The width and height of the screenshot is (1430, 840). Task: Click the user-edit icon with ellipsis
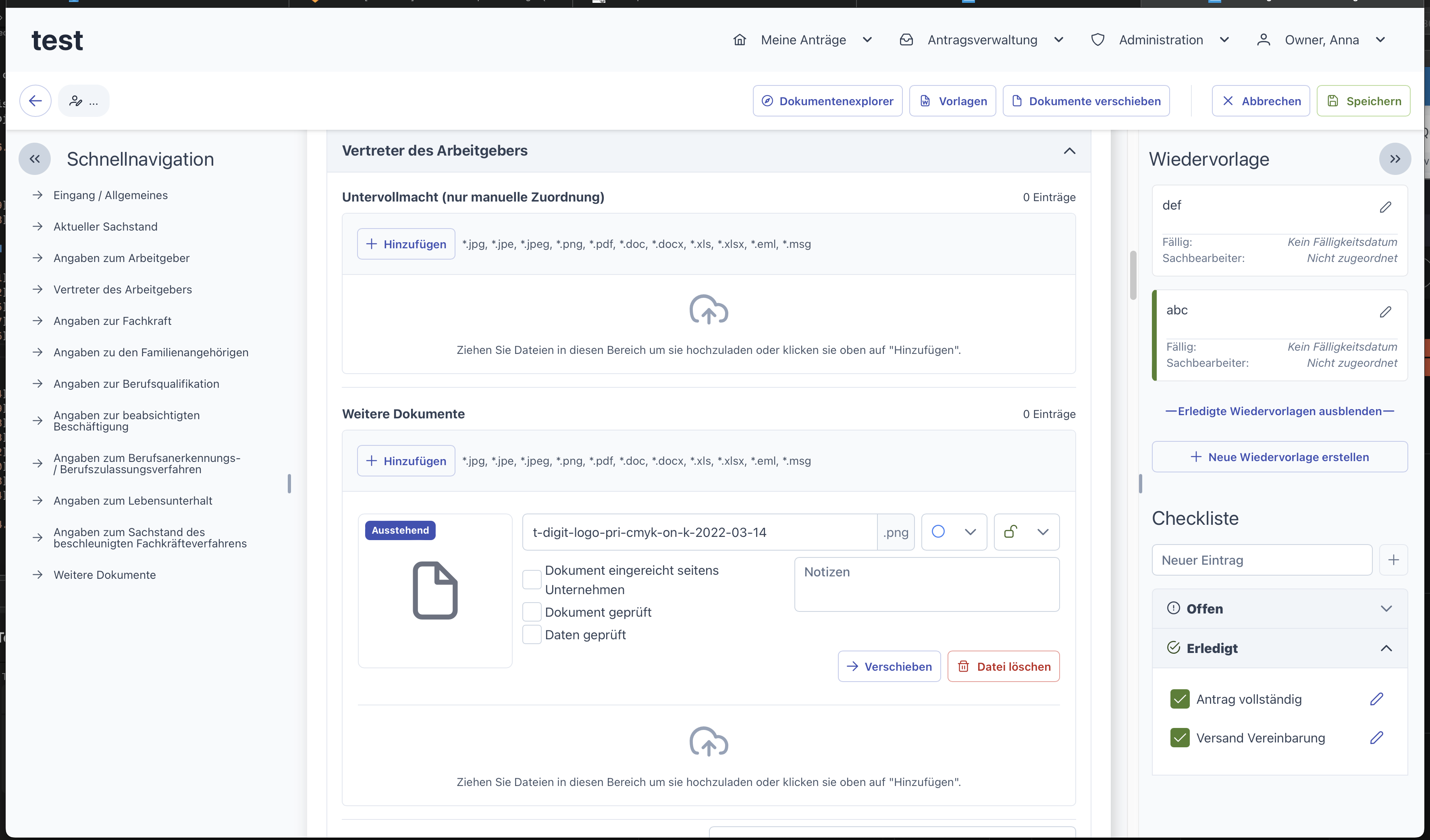tap(83, 101)
